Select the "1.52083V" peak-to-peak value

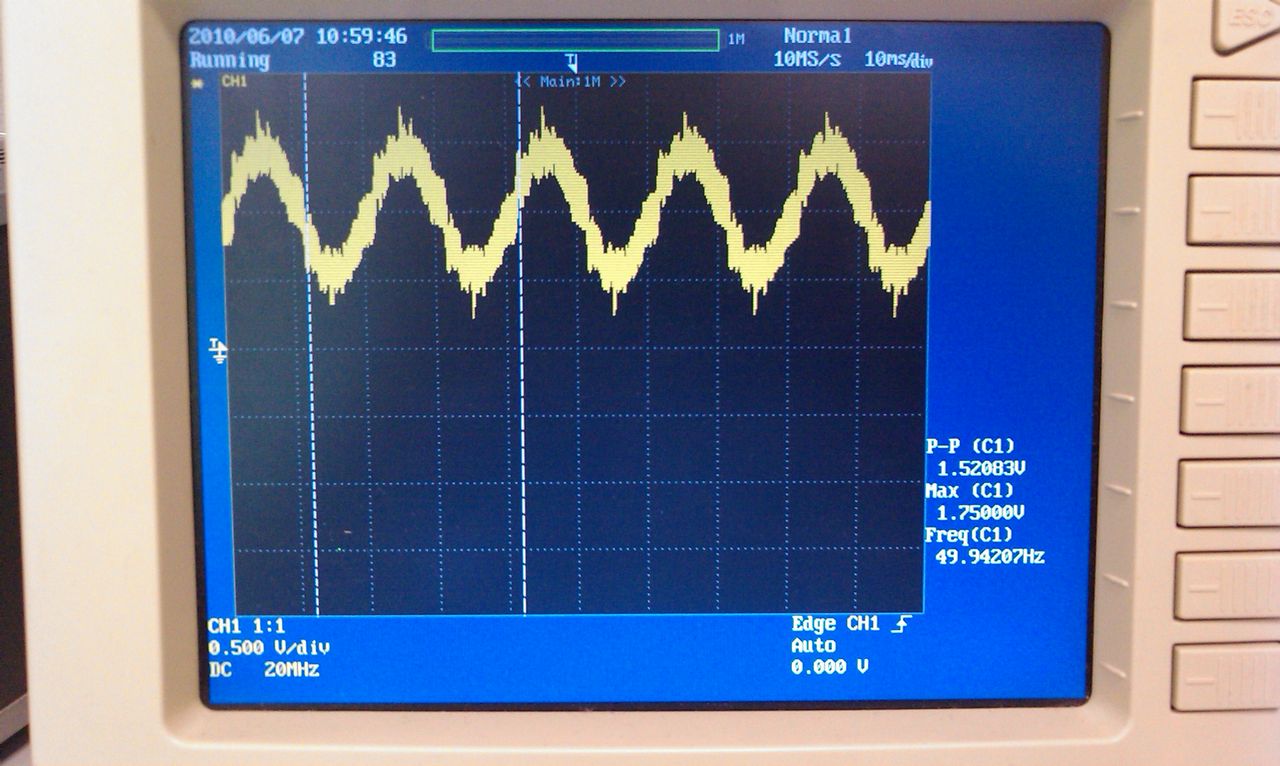[983, 467]
